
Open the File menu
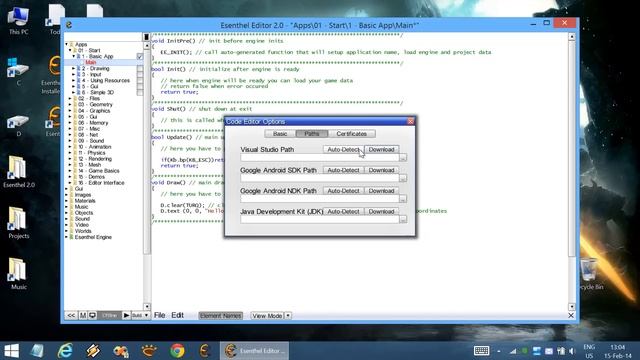pyautogui.click(x=159, y=315)
